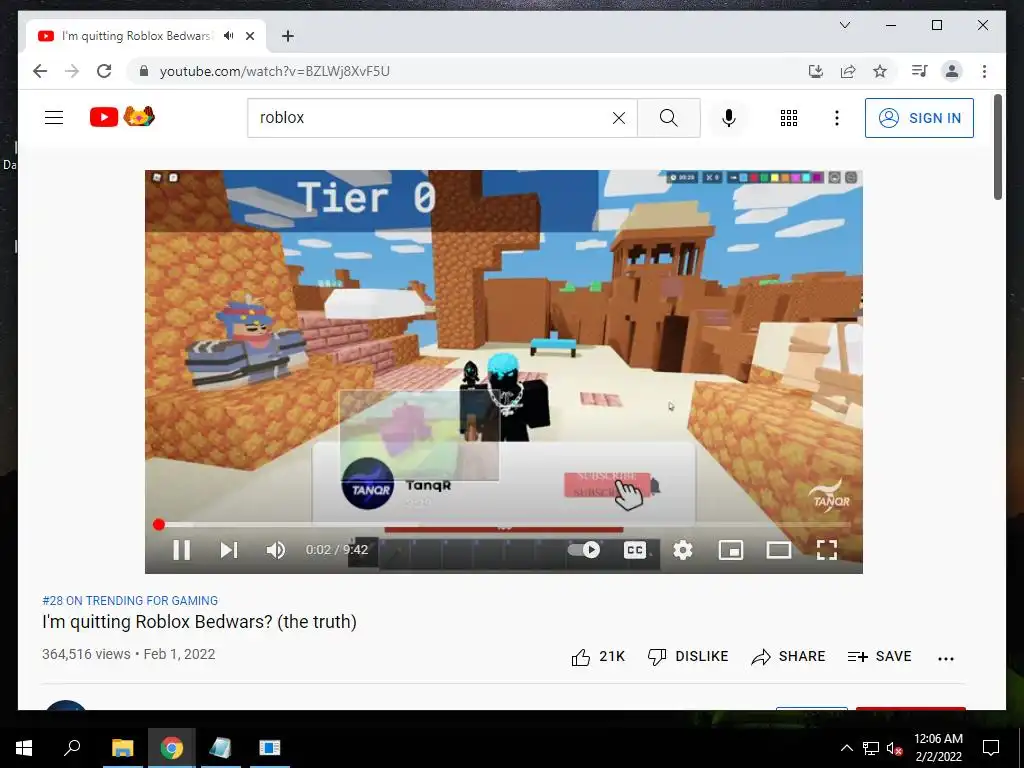Image resolution: width=1024 pixels, height=768 pixels.
Task: Submit search with the magnifier button
Action: click(669, 118)
